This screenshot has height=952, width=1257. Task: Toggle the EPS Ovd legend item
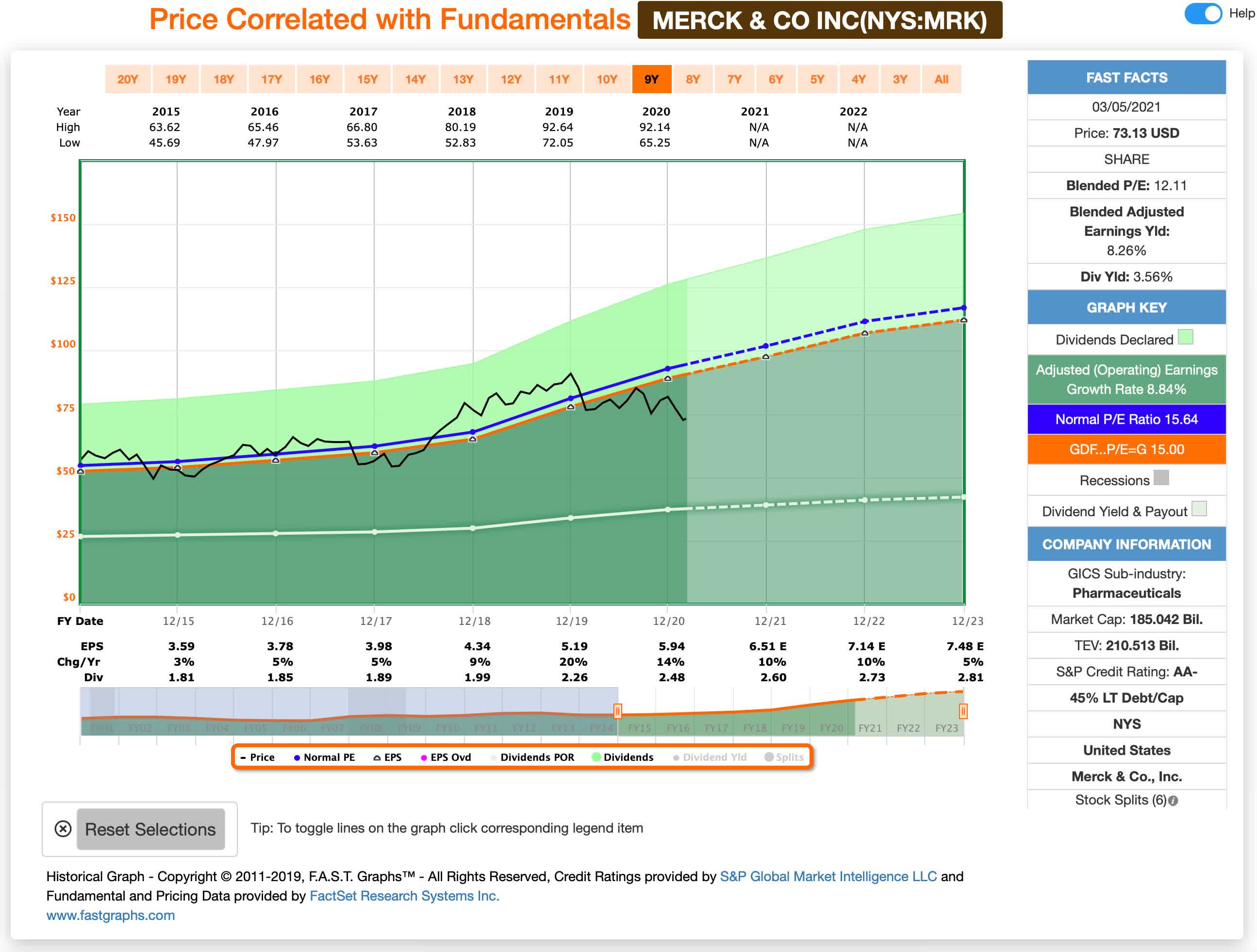click(x=446, y=757)
